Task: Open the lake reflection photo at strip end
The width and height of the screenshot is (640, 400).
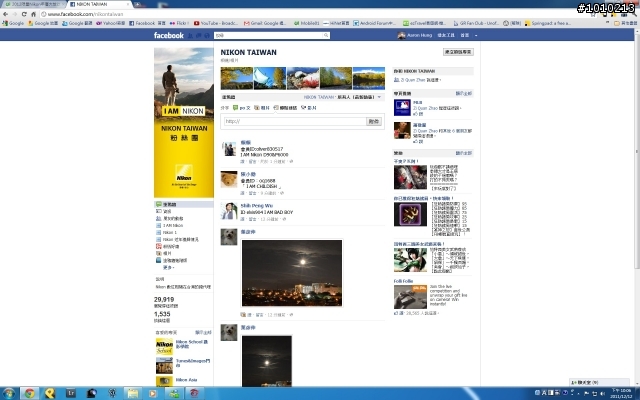Action: (x=369, y=78)
